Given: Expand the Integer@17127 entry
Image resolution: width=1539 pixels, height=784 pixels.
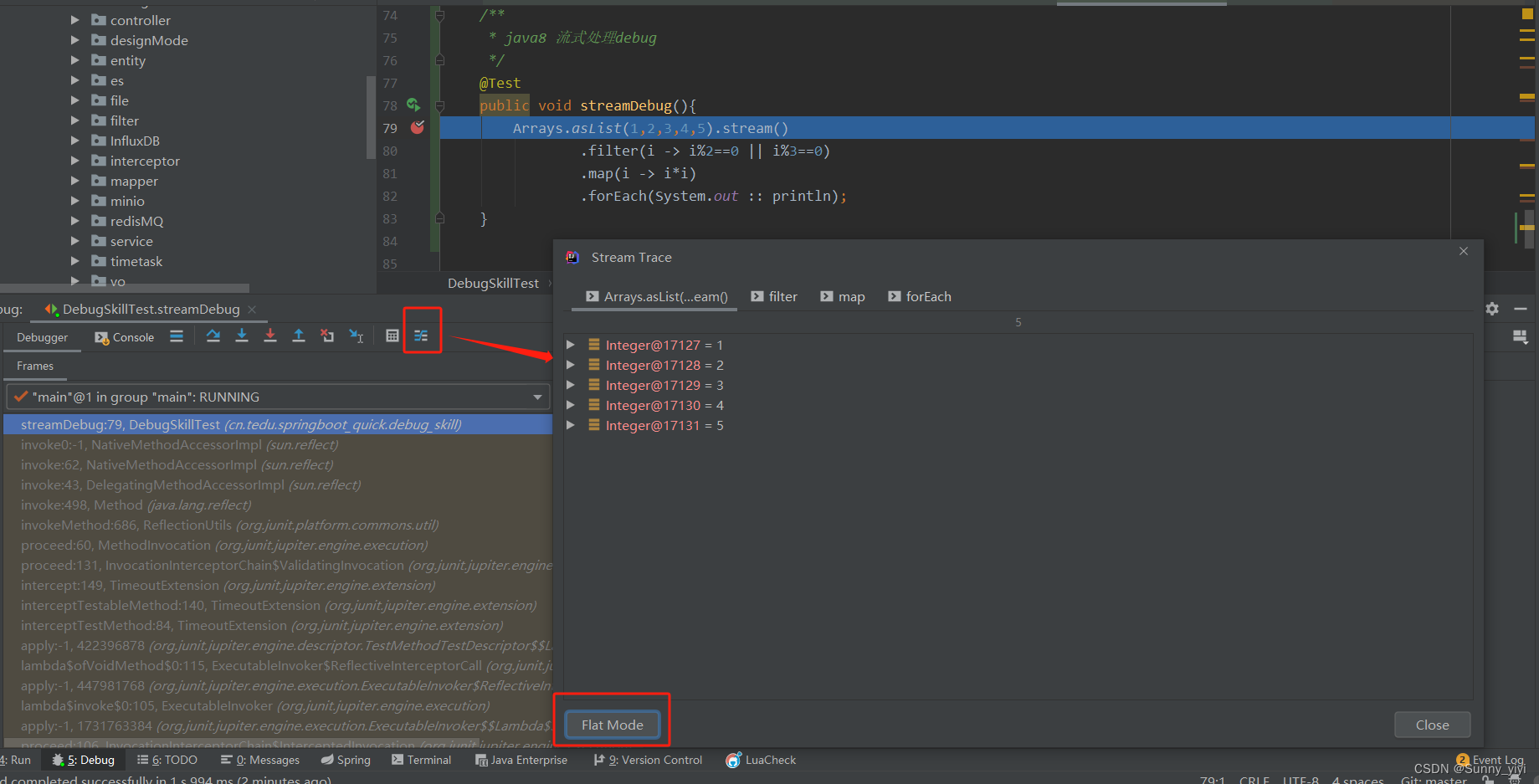Looking at the screenshot, I should 571,345.
